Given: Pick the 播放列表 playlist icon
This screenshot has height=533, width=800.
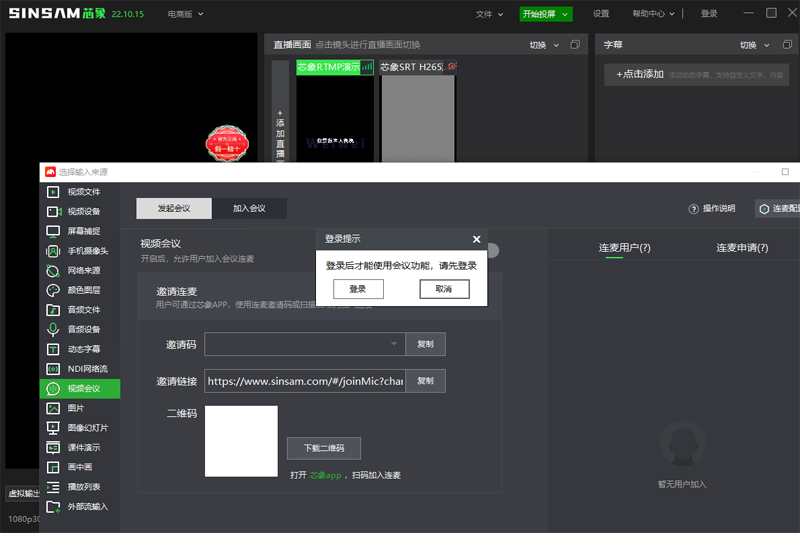Looking at the screenshot, I should (x=53, y=487).
